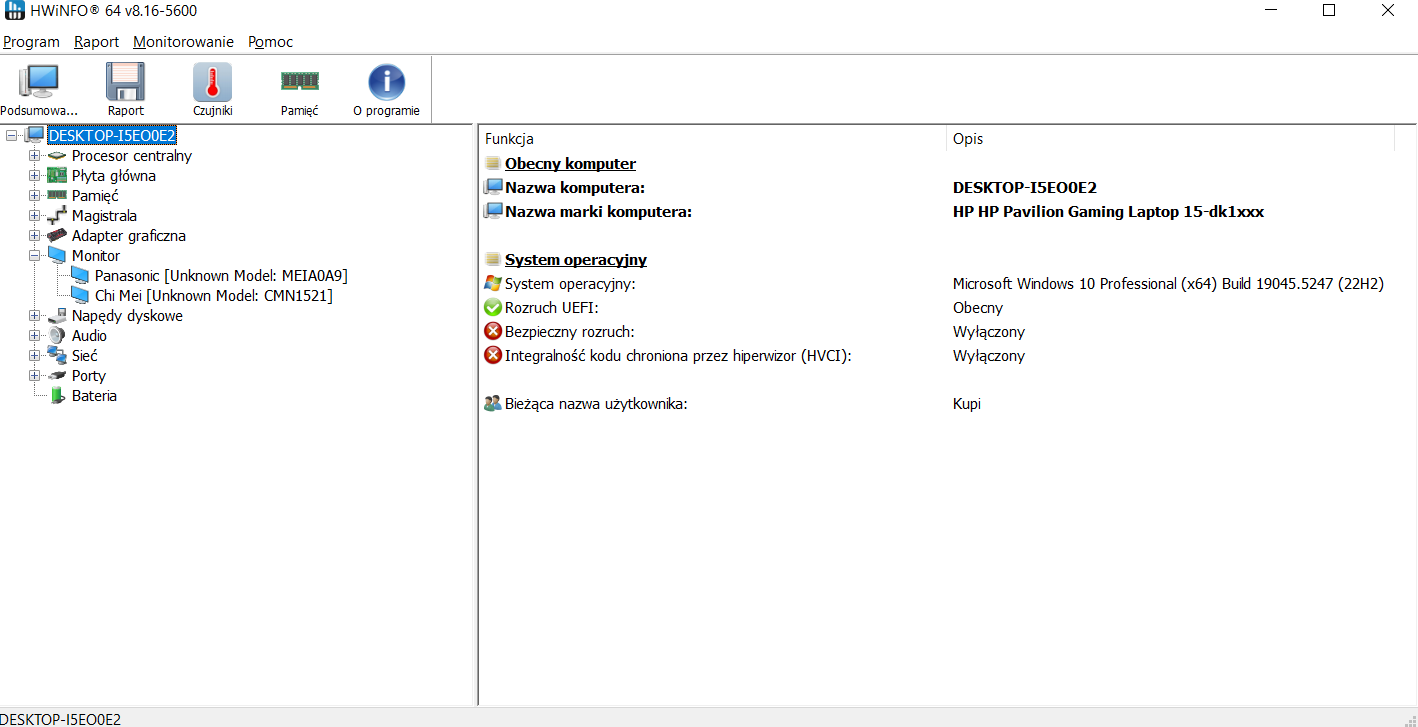Viewport: 1418px width, 727px height.
Task: Click the HP Pavilion Gaming Laptop 15-dk1xxx value
Action: pos(1108,212)
